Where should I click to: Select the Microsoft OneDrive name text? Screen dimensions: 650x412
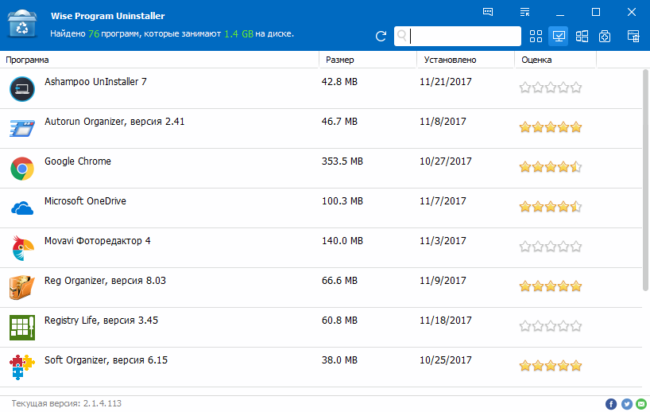coord(85,201)
